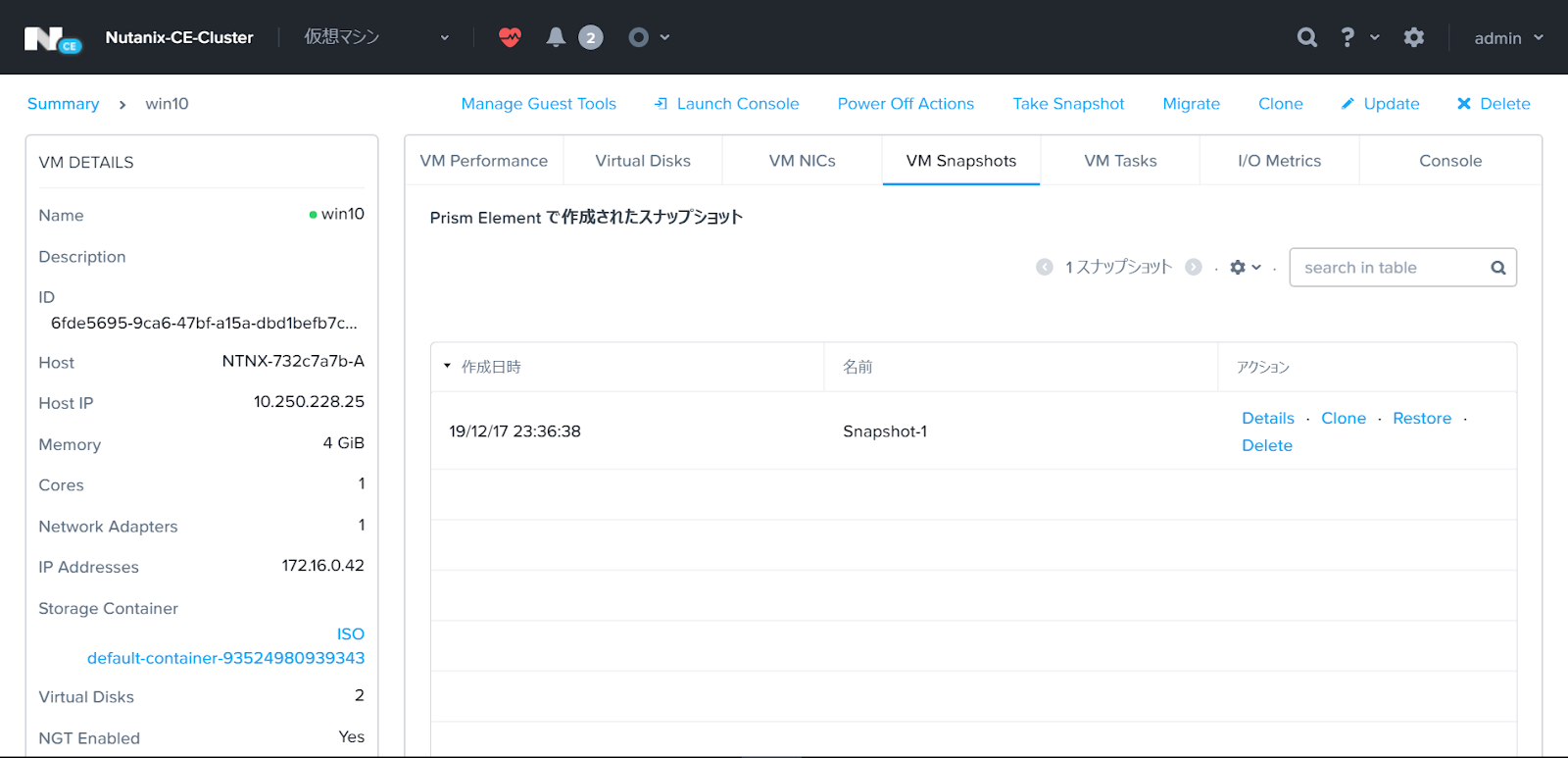Click NGT Enabled Yes value

352,736
